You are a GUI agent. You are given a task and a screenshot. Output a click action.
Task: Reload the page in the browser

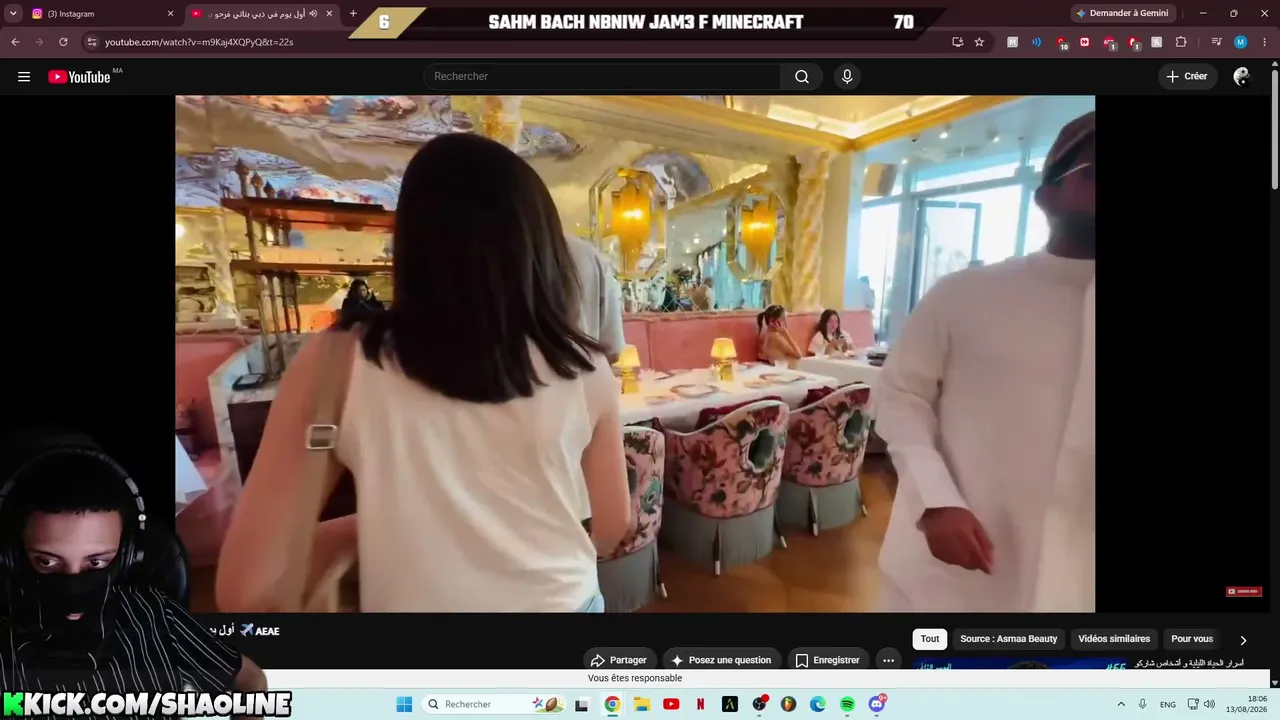coord(63,42)
